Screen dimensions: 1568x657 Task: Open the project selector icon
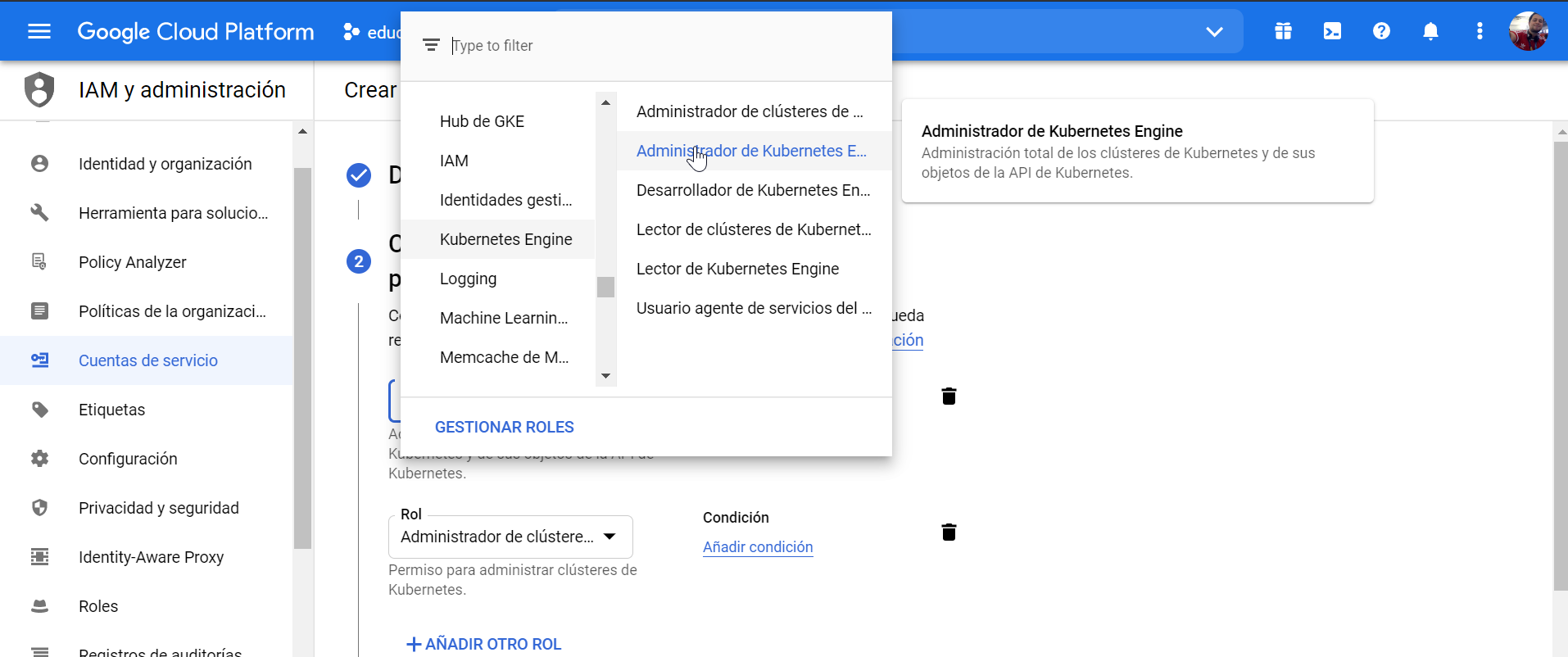(351, 32)
